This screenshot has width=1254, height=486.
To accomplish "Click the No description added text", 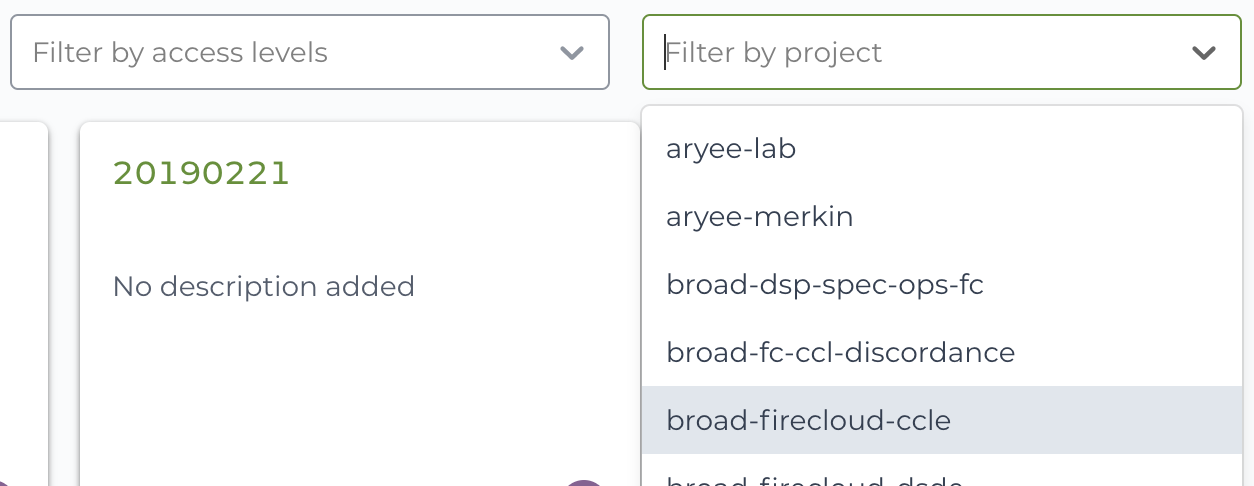I will pos(264,287).
